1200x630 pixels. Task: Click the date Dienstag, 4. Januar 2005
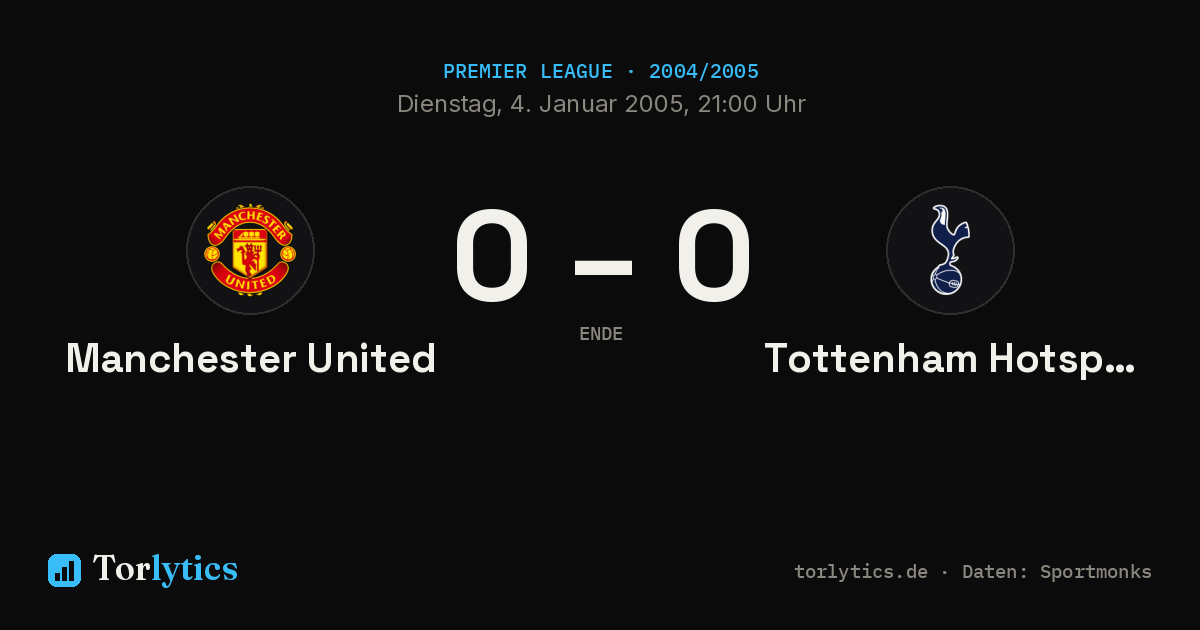(542, 104)
